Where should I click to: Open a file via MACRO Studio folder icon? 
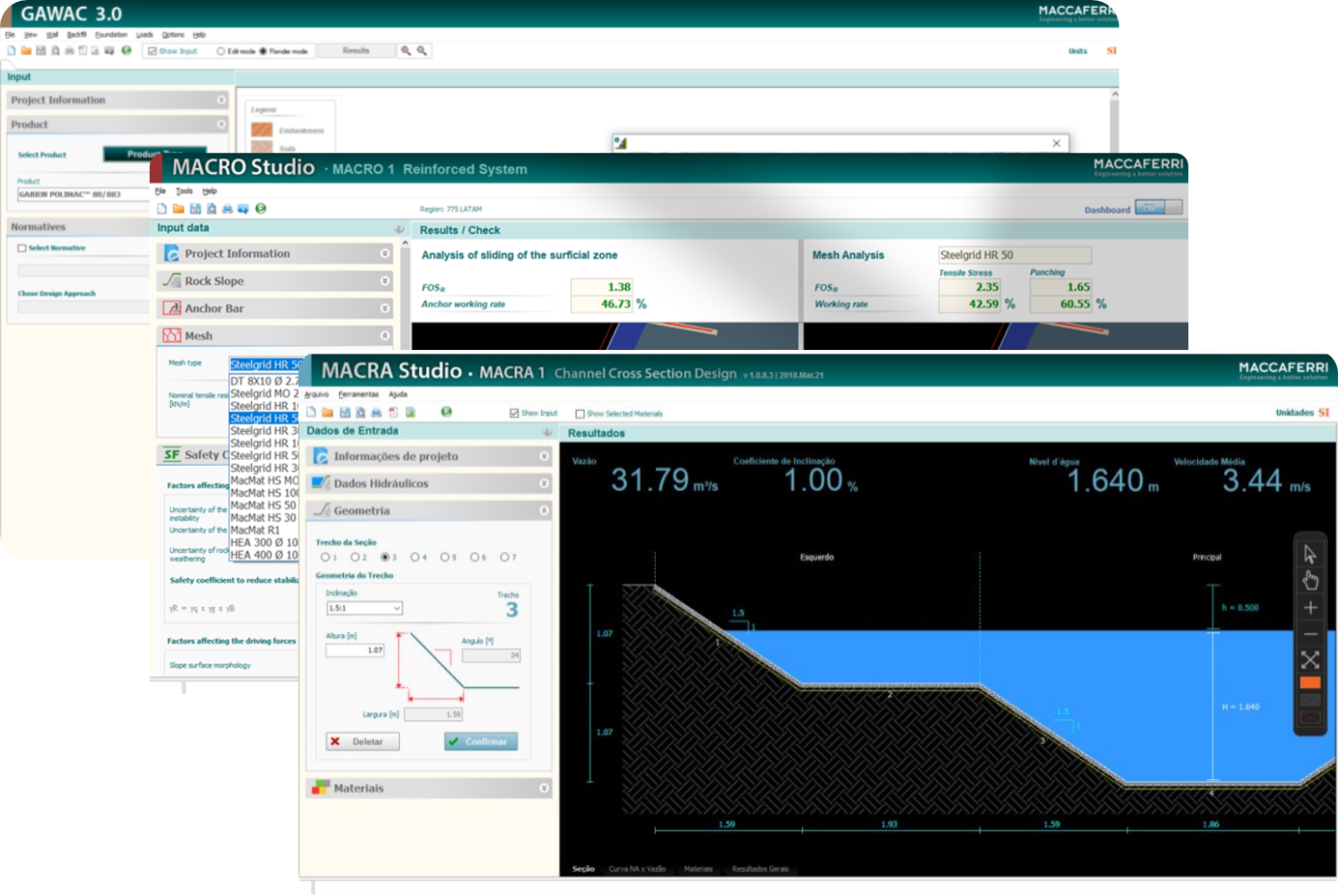click(x=179, y=209)
